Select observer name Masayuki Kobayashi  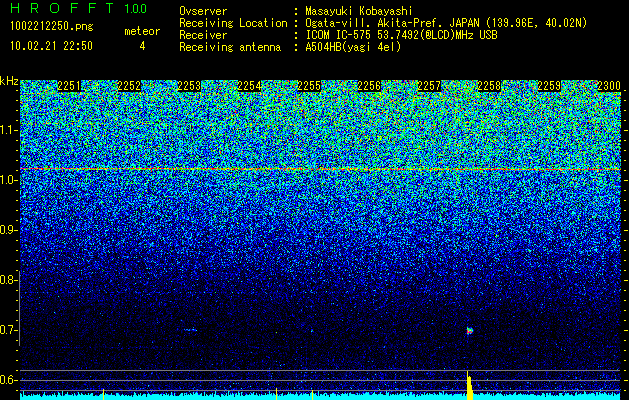pyautogui.click(x=359, y=11)
